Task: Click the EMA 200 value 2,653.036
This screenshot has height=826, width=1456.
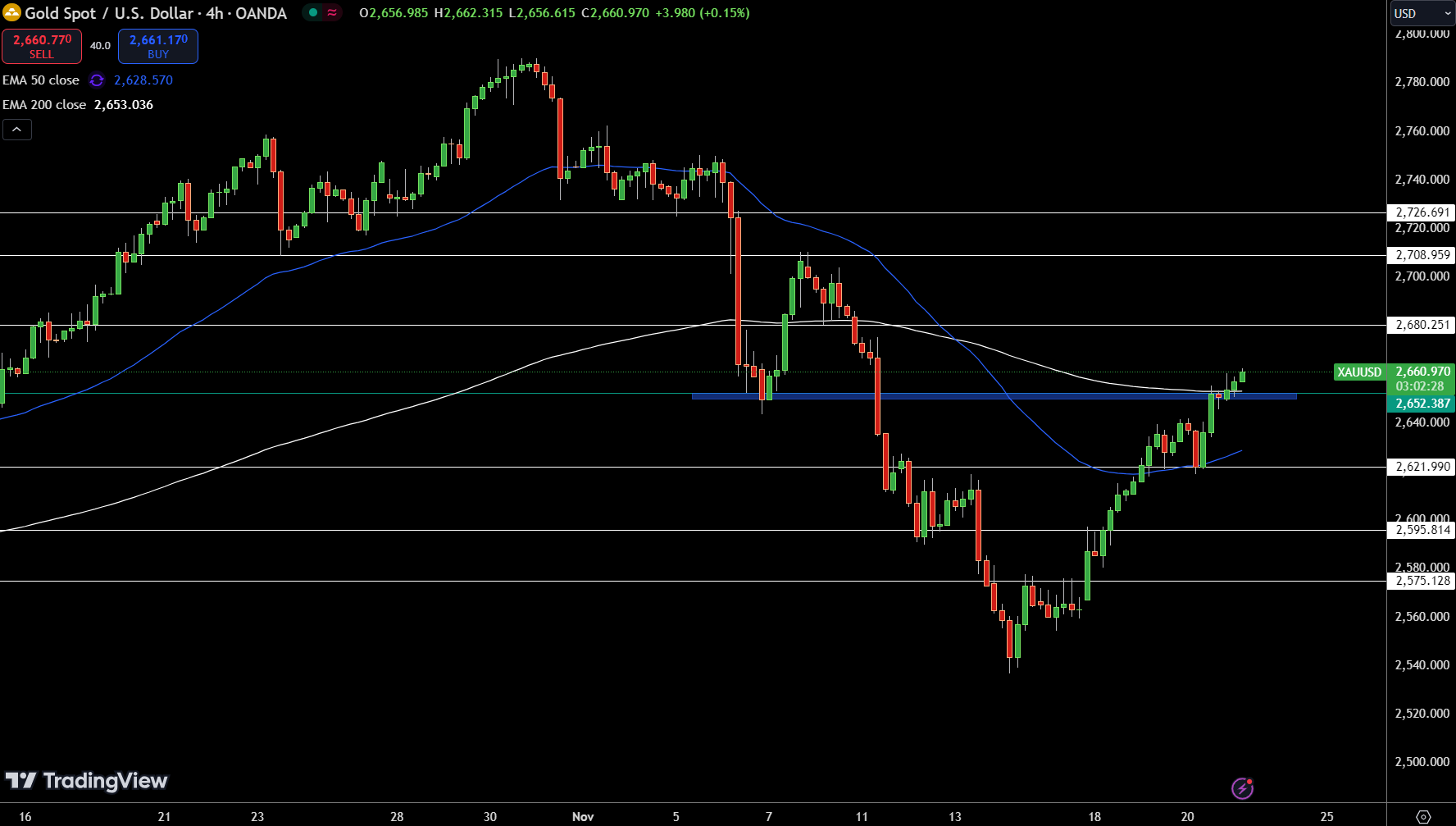Action: 124,105
